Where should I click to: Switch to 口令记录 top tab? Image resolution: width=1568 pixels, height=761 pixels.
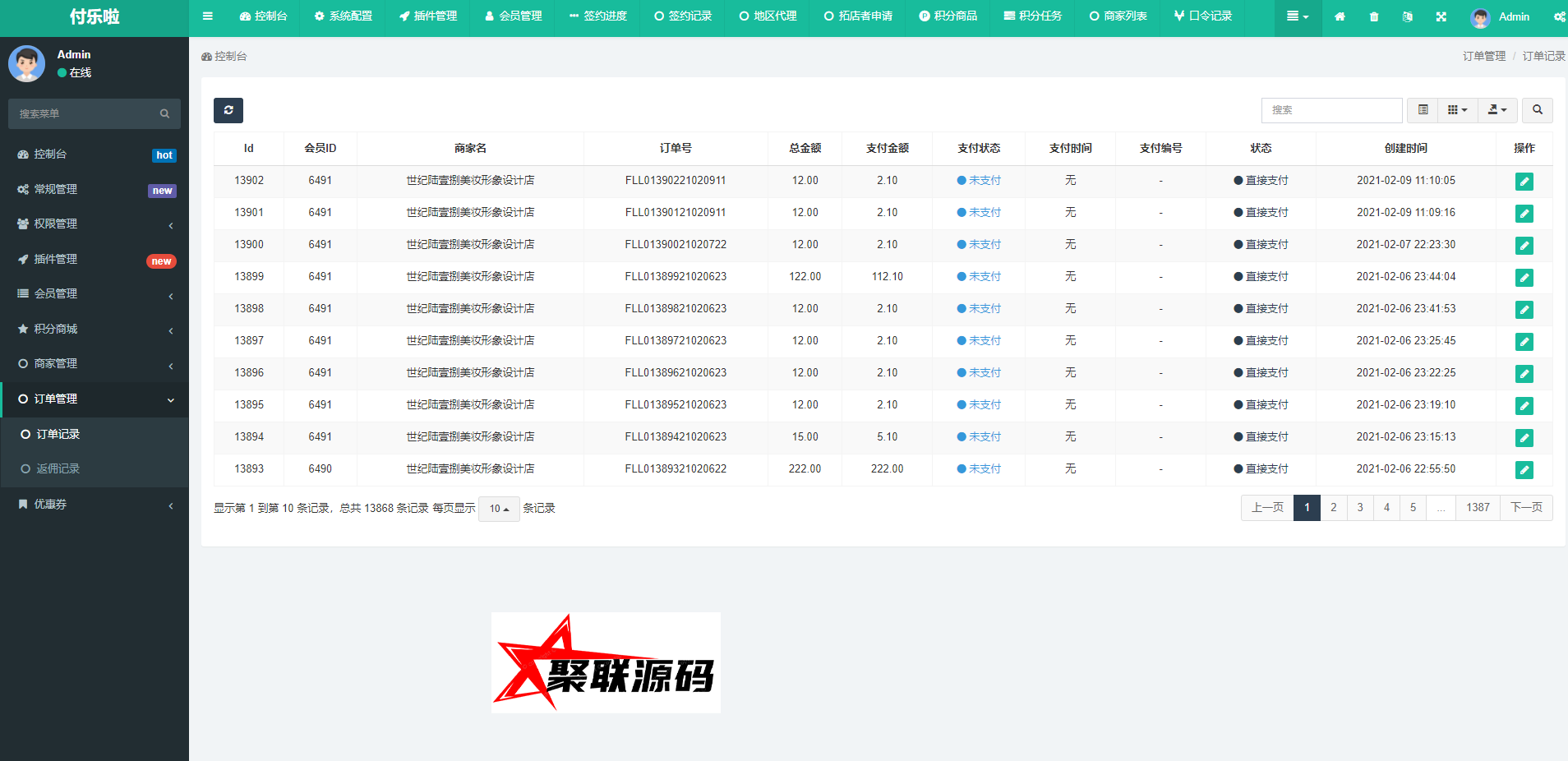(1203, 16)
